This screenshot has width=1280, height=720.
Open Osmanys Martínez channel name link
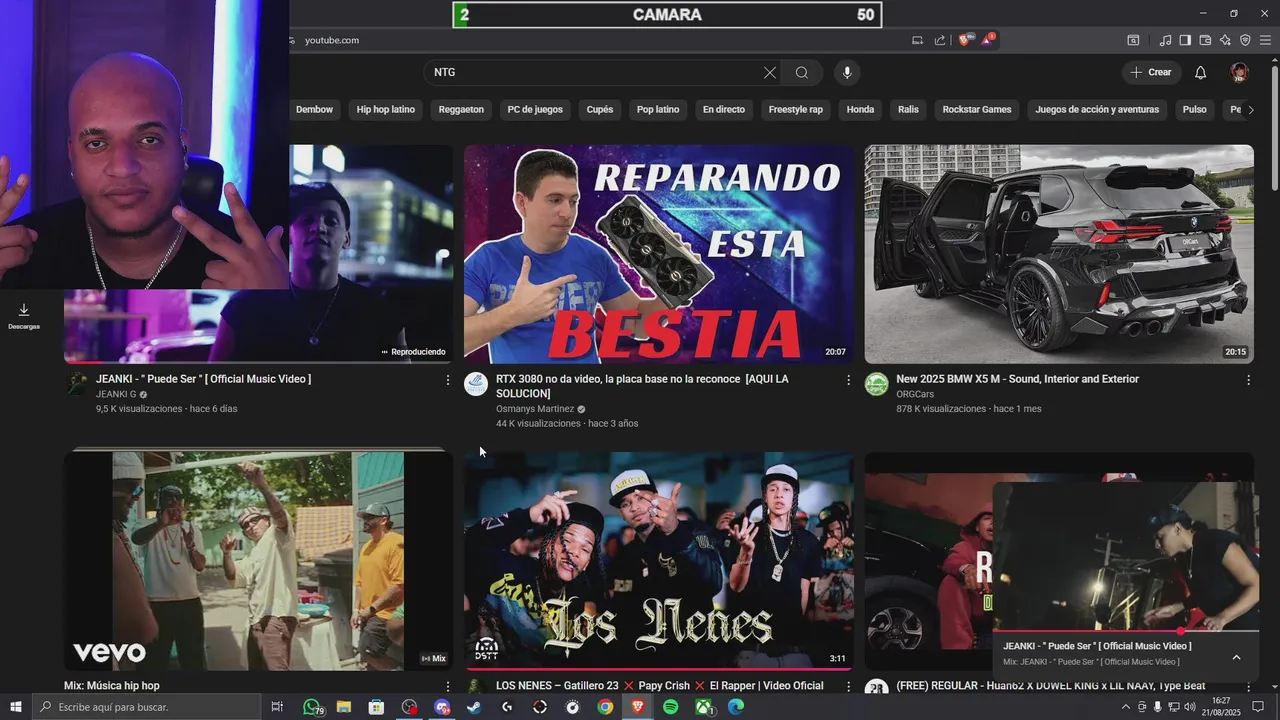(x=535, y=409)
